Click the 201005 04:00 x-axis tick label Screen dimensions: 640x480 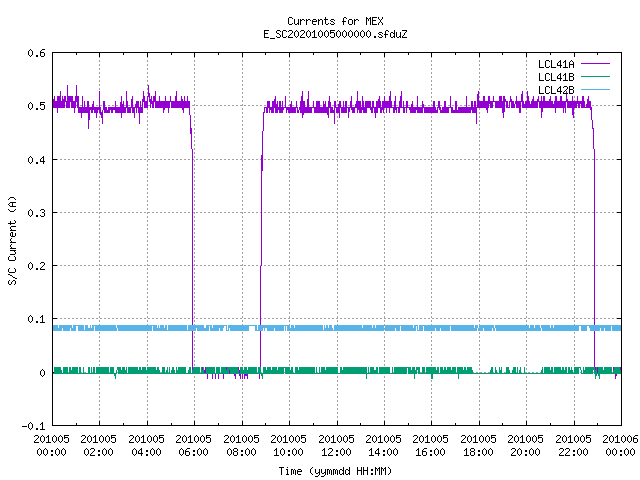pos(146,445)
